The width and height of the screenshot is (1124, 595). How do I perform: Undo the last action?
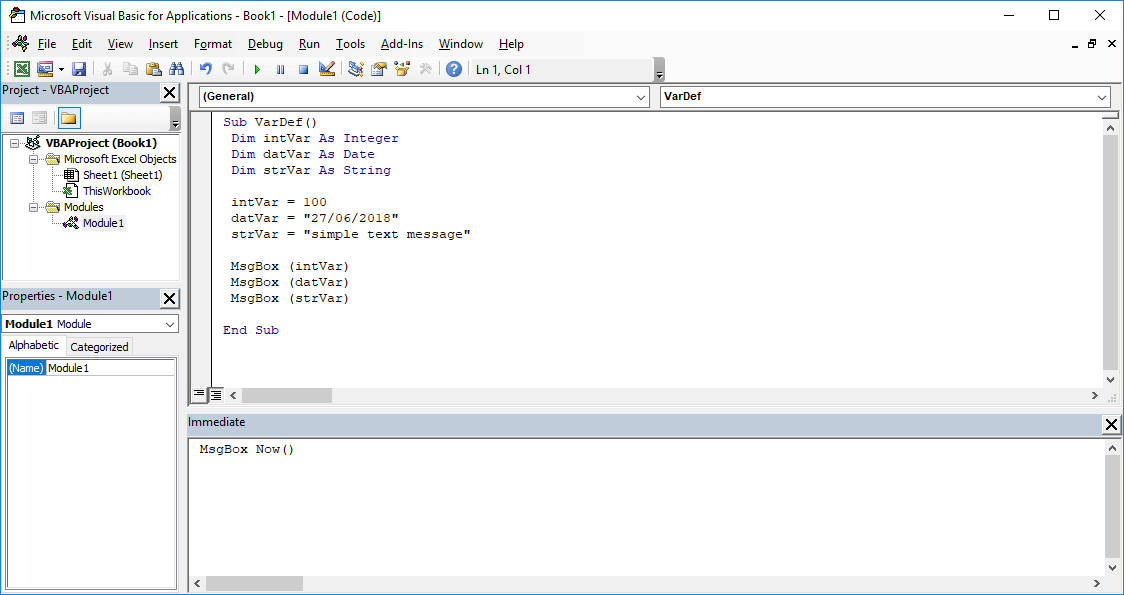[206, 69]
